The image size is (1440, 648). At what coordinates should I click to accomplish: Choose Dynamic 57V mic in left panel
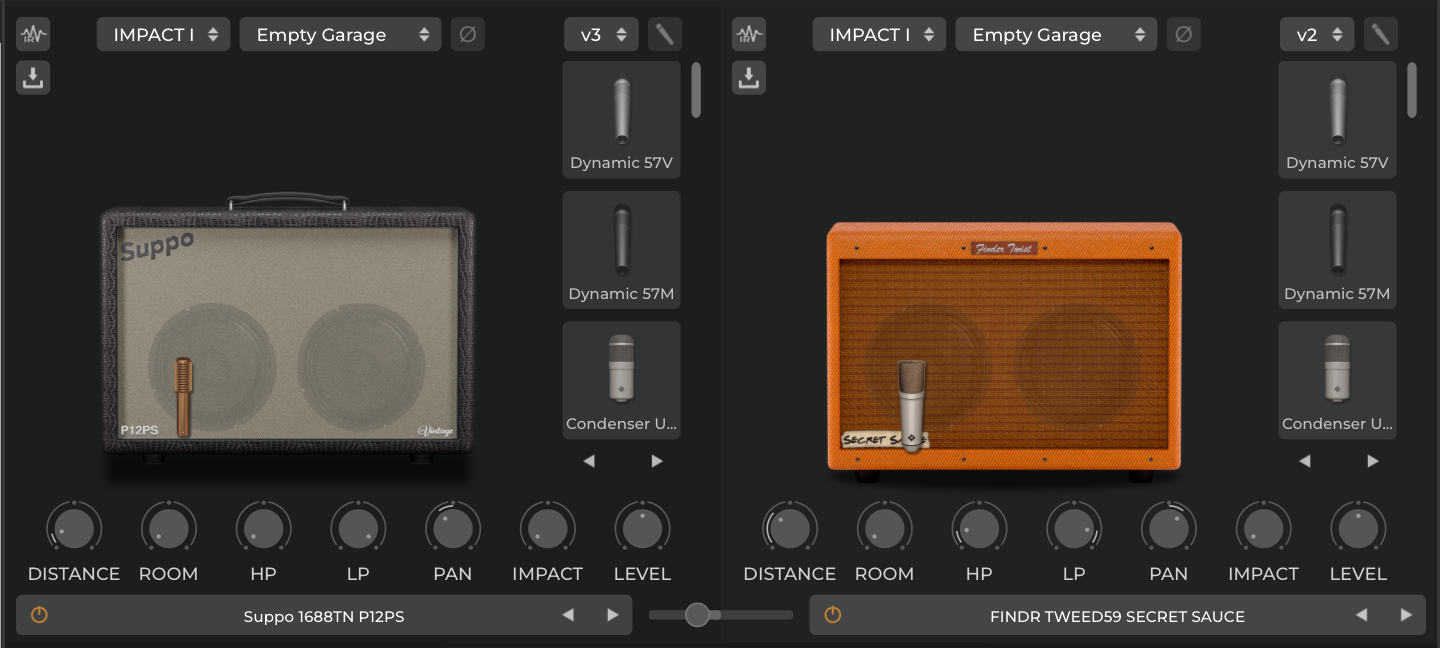[621, 119]
